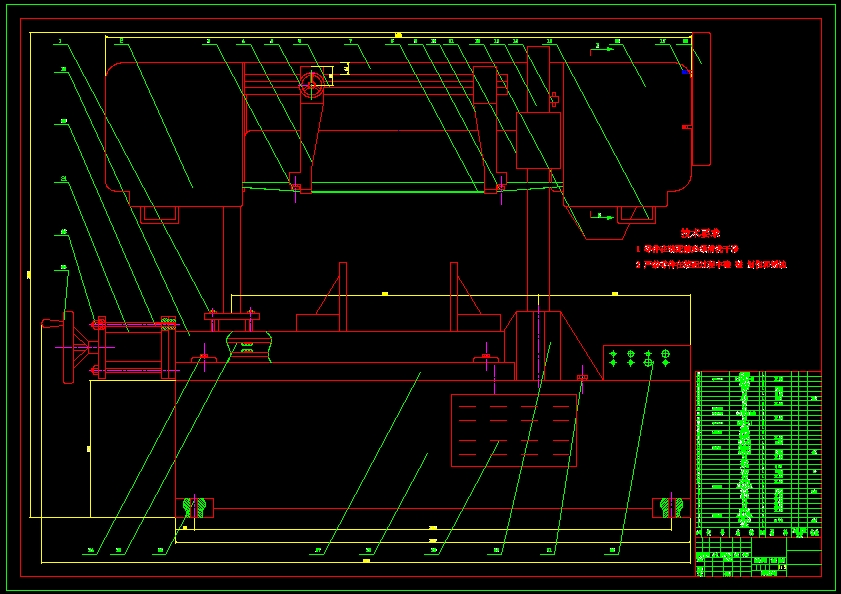Click the scale cell in the title block

pyautogui.click(x=780, y=566)
